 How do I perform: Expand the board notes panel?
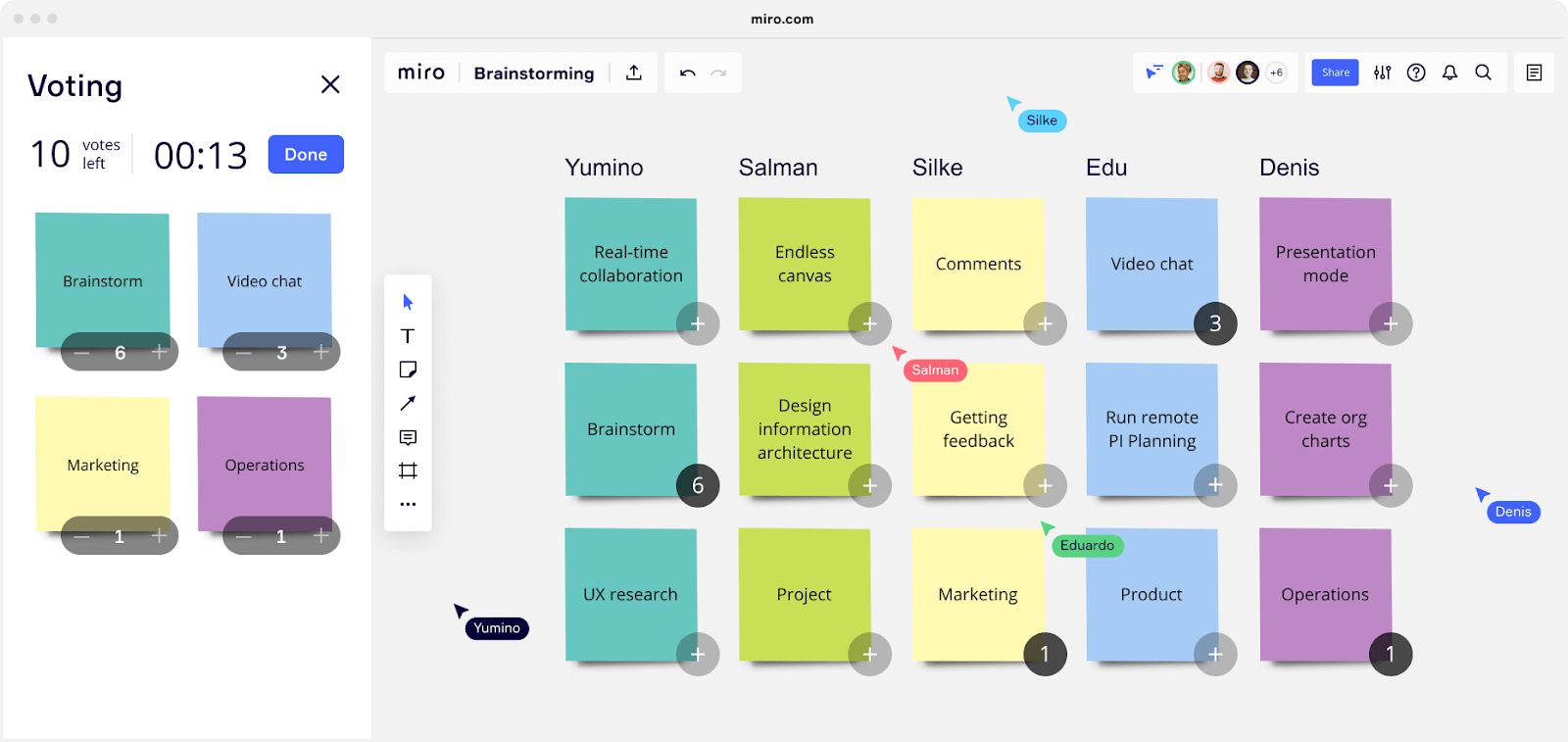coord(1534,72)
